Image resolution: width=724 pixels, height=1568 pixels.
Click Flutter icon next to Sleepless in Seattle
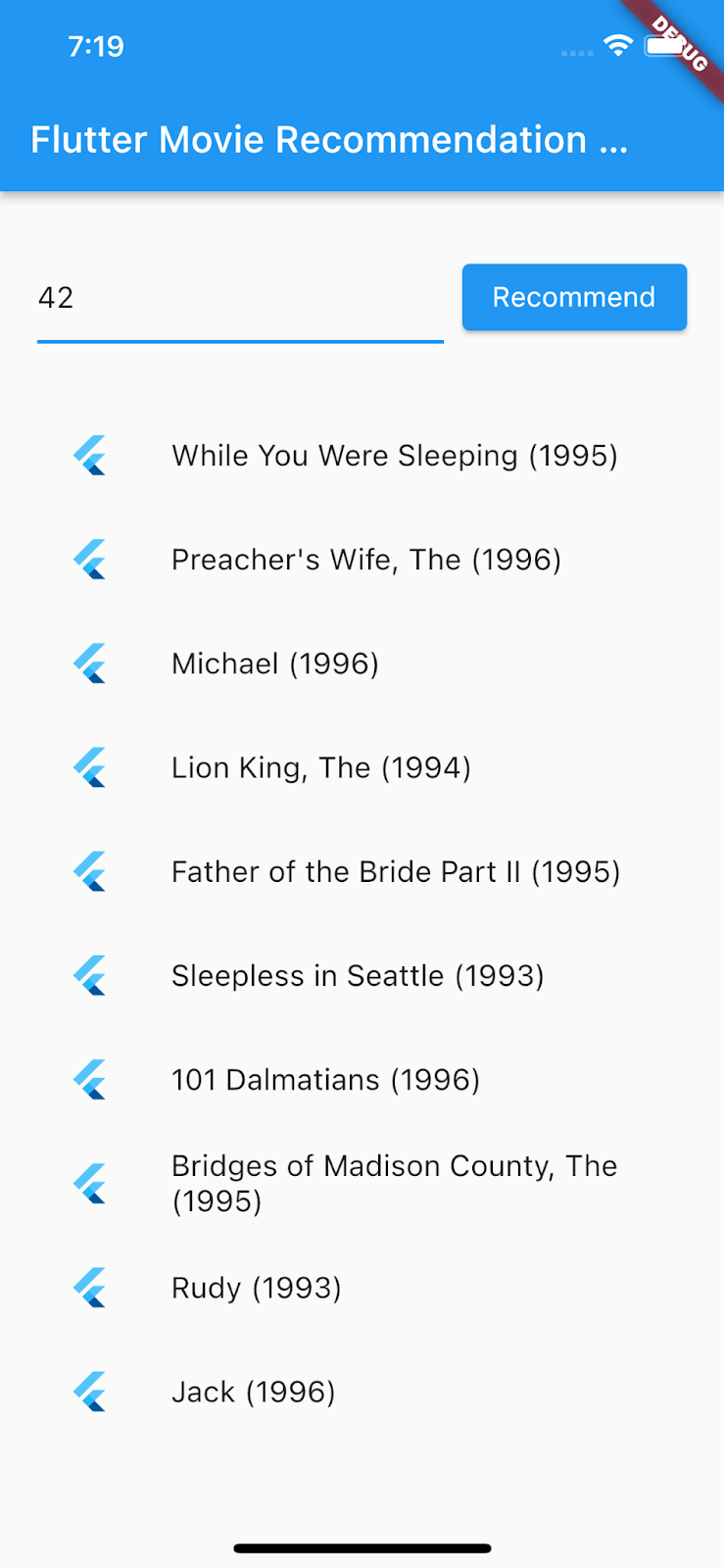90,976
